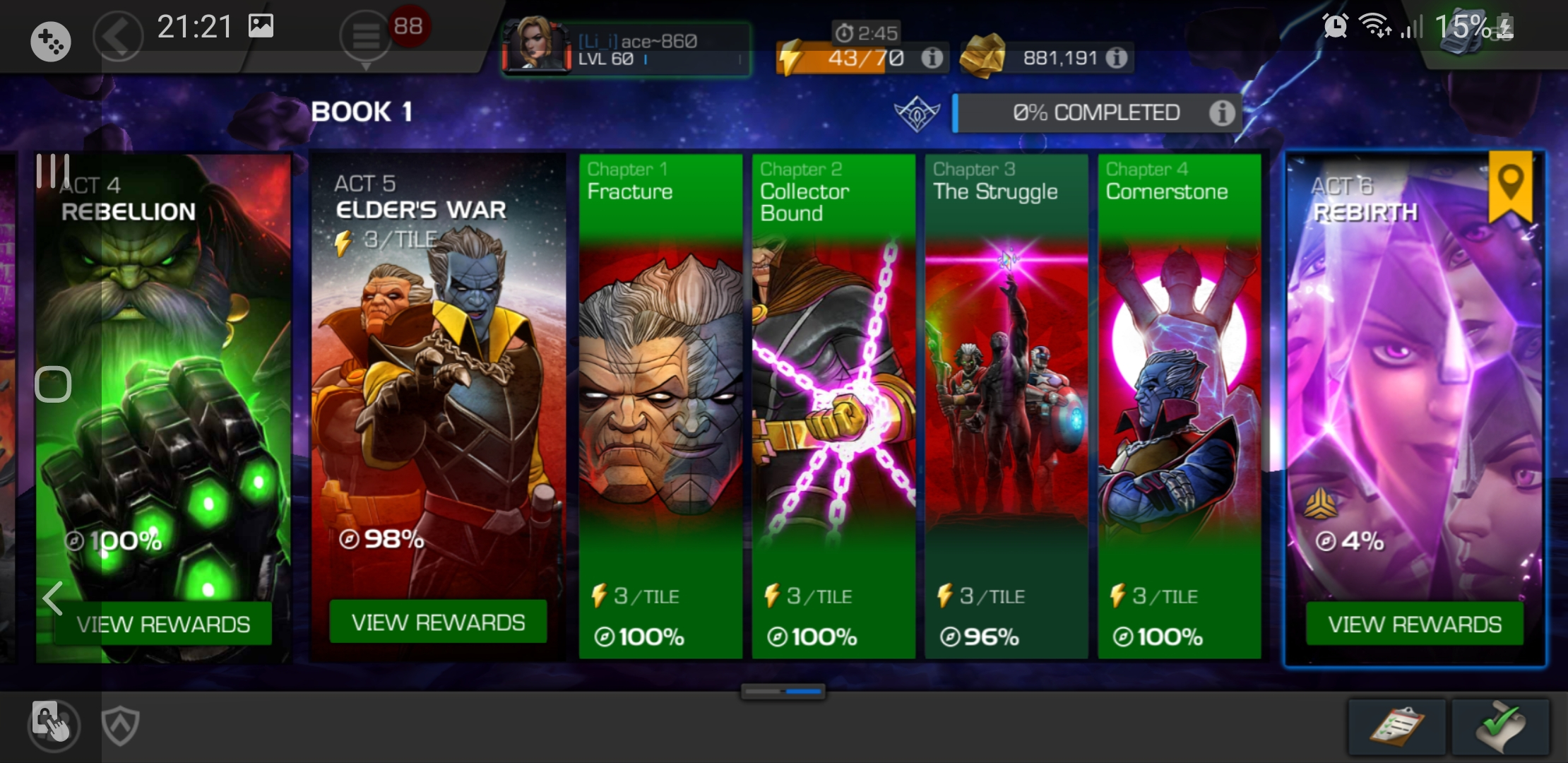The height and width of the screenshot is (763, 1568).
Task: Open the quest objectives clipboard icon
Action: coord(1397,727)
